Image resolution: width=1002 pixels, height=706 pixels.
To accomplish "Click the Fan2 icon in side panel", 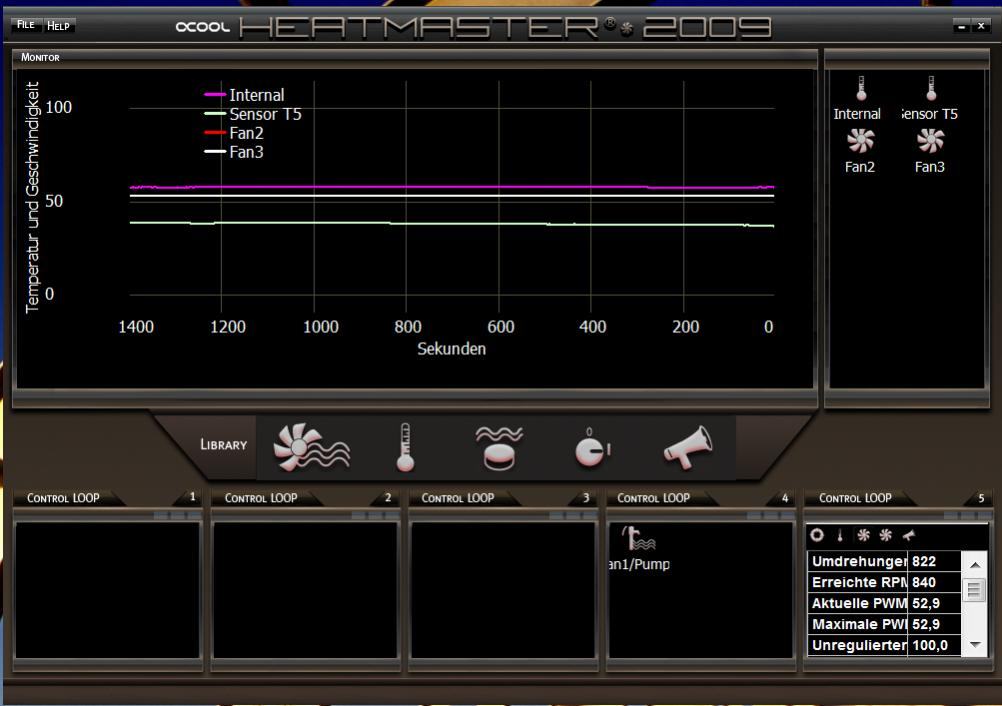I will [x=860, y=141].
